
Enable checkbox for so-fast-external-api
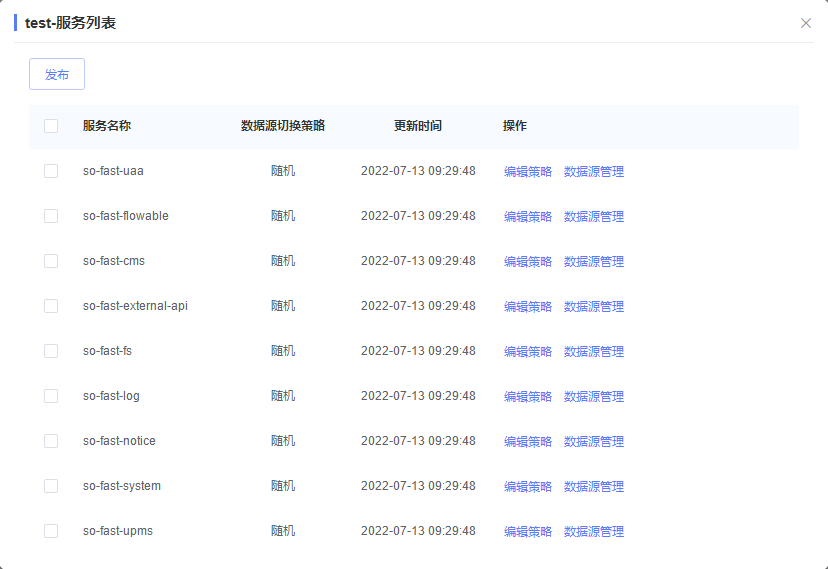point(51,306)
